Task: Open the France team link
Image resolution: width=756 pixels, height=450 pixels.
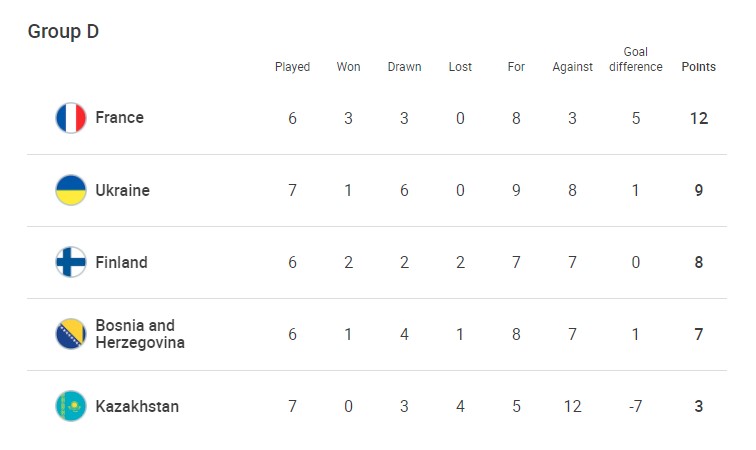Action: pos(119,118)
